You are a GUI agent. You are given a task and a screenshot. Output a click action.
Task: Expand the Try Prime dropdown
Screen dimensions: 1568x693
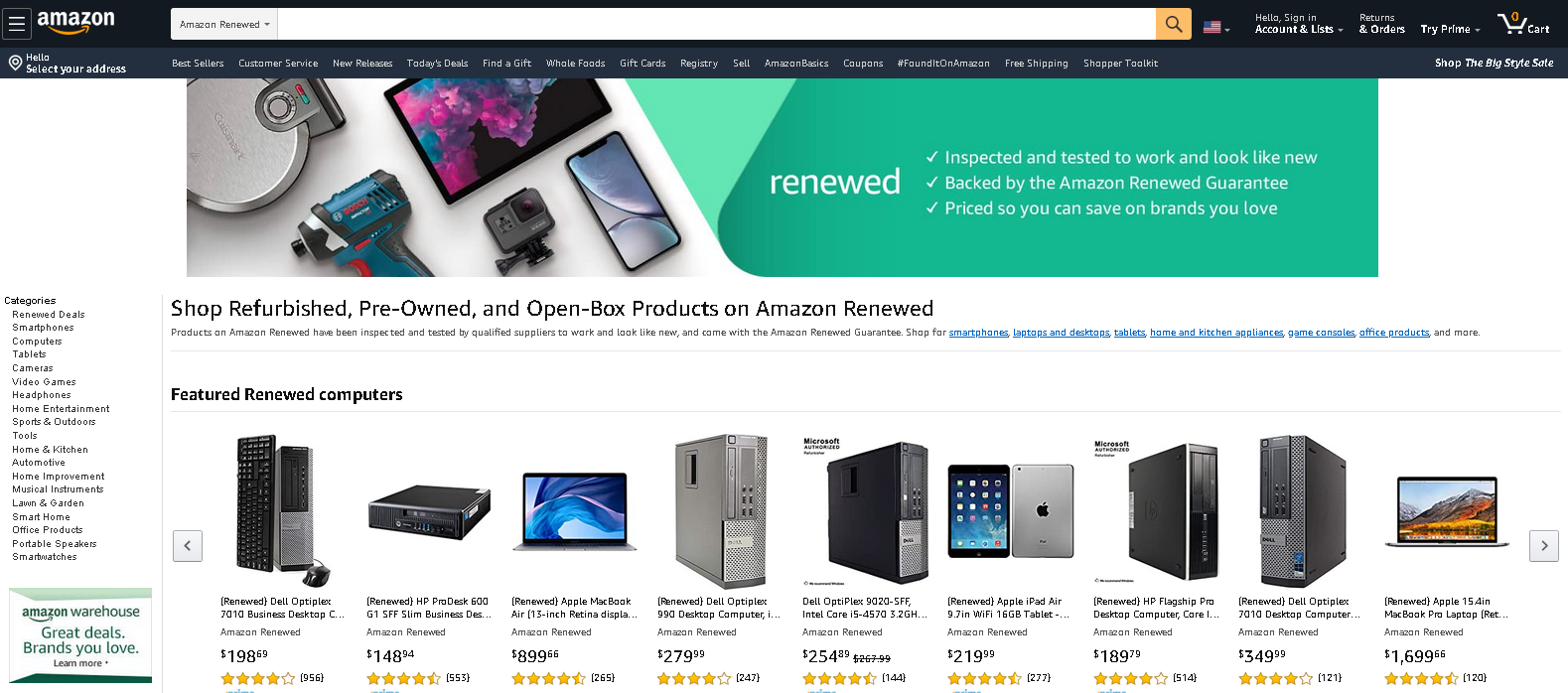coord(1450,30)
